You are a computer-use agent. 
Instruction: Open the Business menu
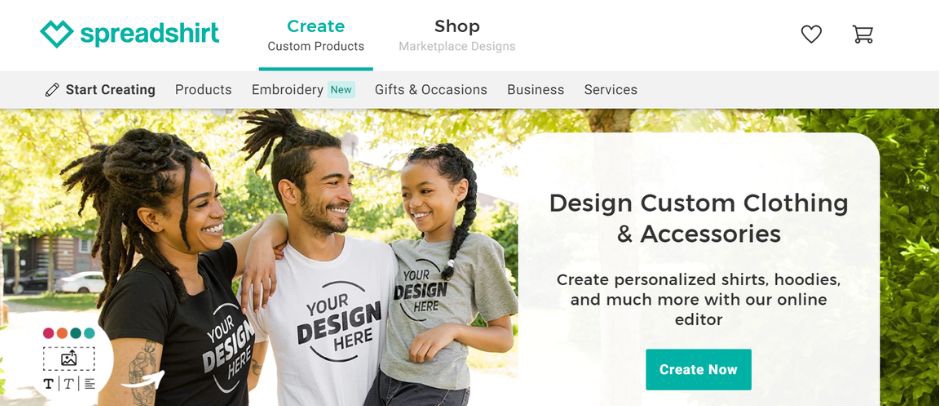click(535, 90)
